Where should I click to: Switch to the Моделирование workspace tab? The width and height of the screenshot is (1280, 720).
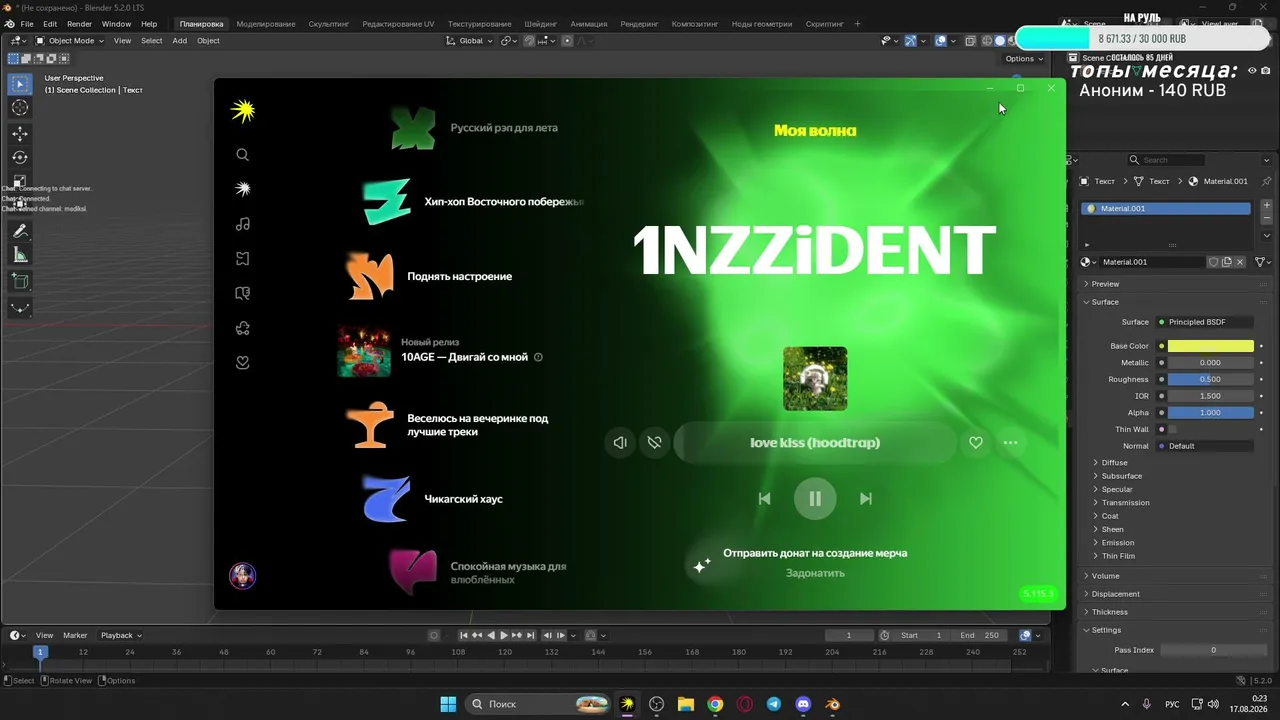tap(265, 24)
